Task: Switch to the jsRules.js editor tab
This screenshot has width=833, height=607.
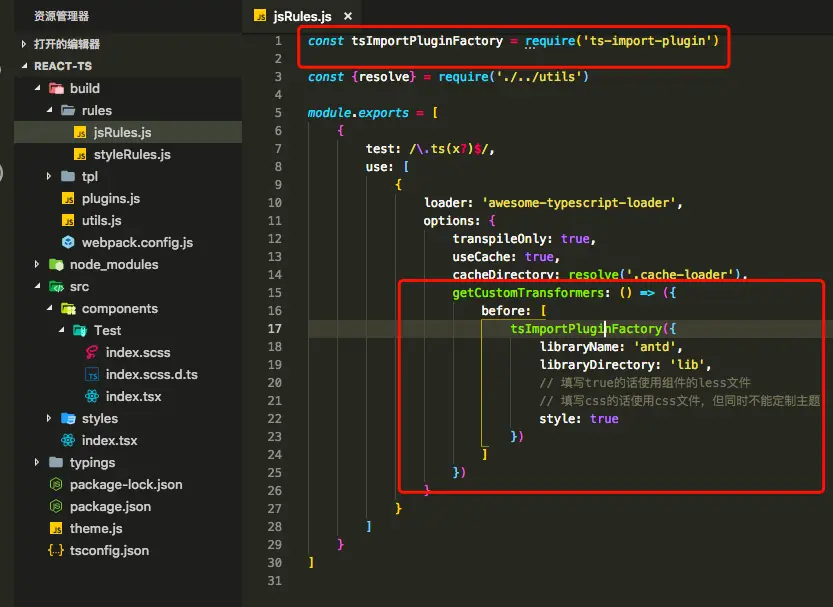Action: coord(302,16)
